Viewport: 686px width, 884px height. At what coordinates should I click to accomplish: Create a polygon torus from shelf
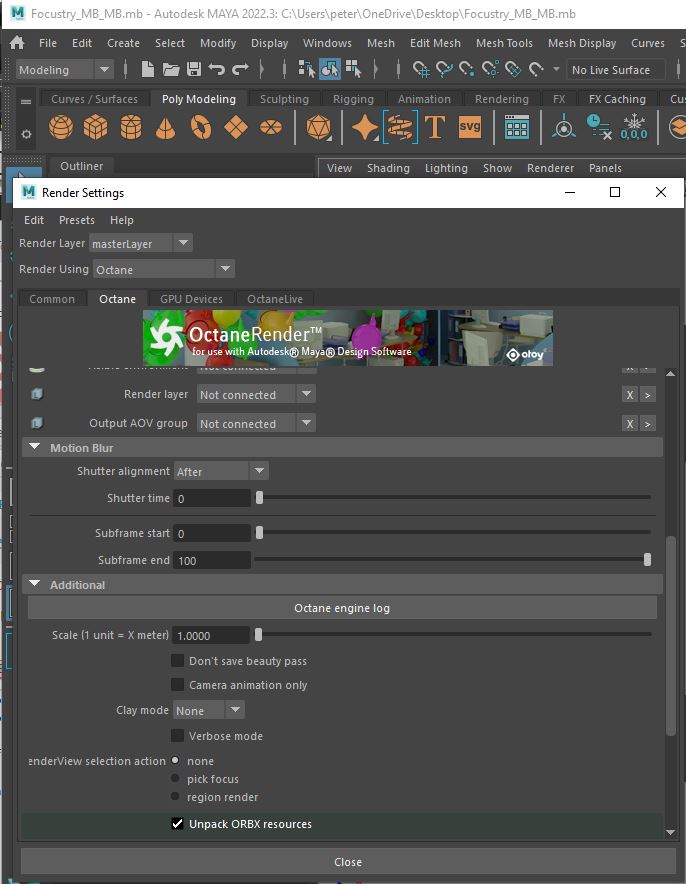coord(201,127)
